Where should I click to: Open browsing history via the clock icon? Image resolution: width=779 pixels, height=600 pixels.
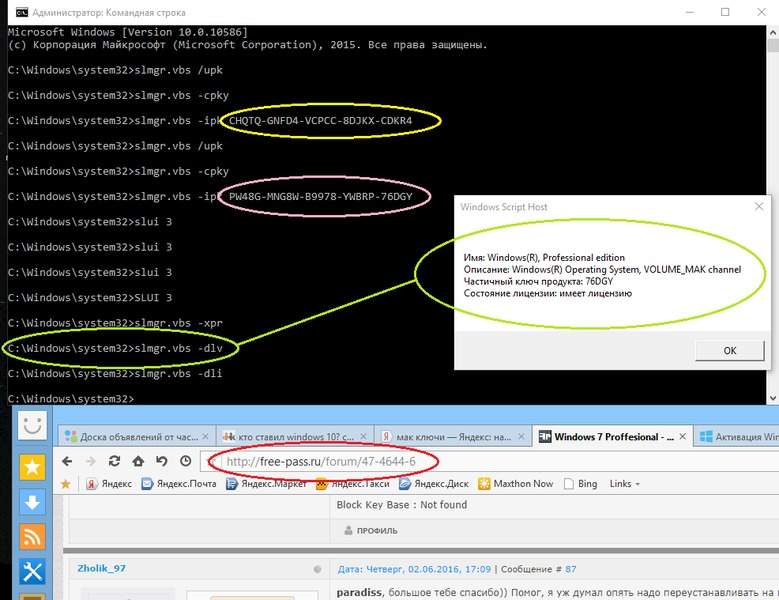(186, 461)
